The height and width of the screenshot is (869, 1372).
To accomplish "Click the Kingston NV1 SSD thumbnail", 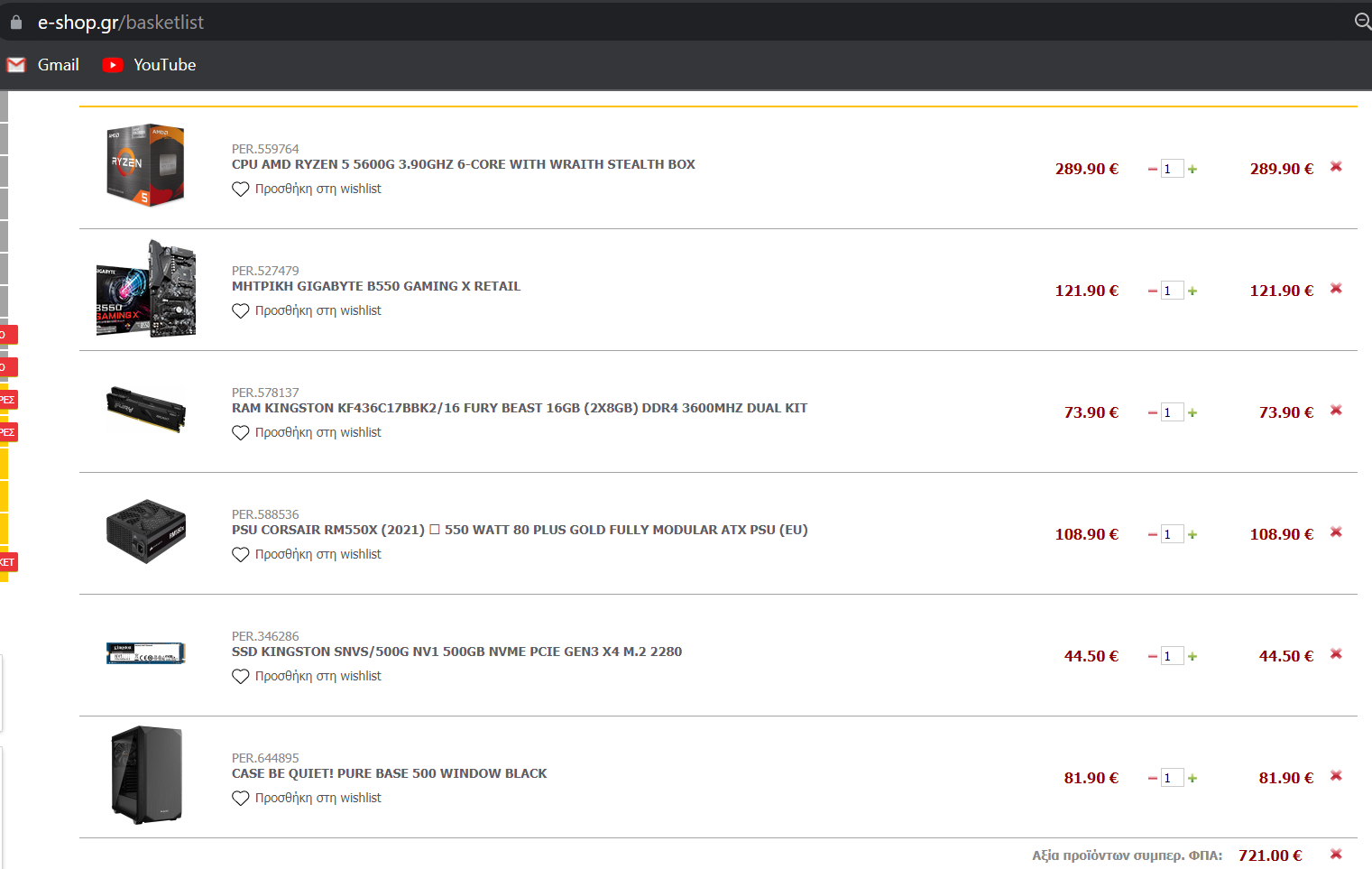I will [x=145, y=652].
